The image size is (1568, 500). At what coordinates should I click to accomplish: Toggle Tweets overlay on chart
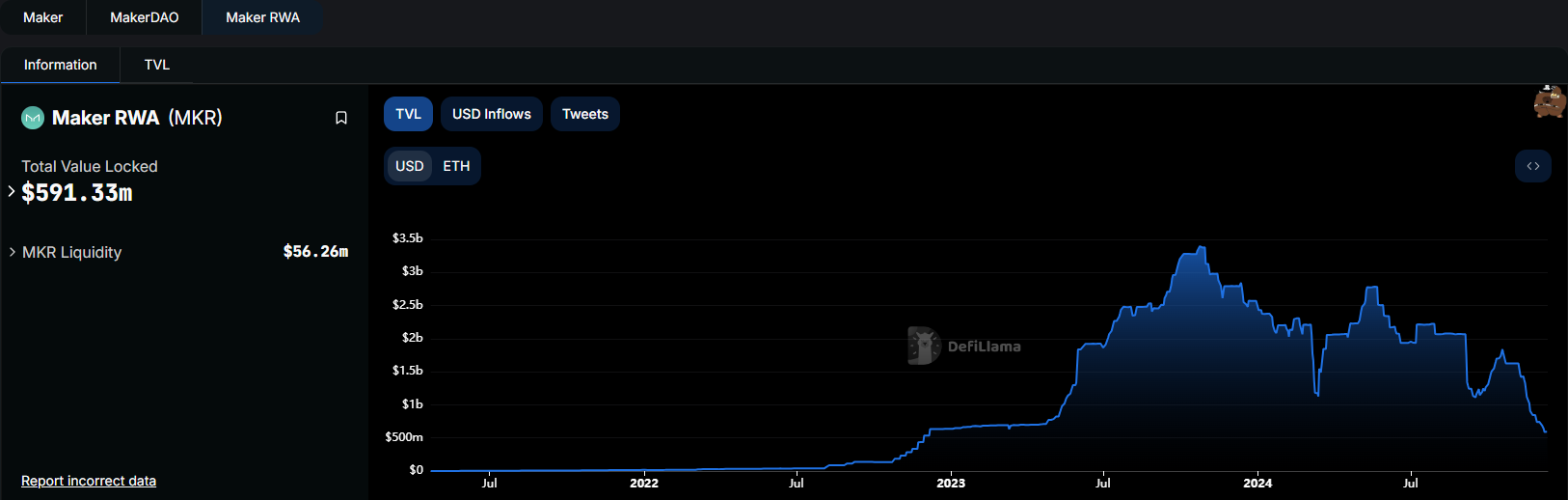pyautogui.click(x=585, y=114)
